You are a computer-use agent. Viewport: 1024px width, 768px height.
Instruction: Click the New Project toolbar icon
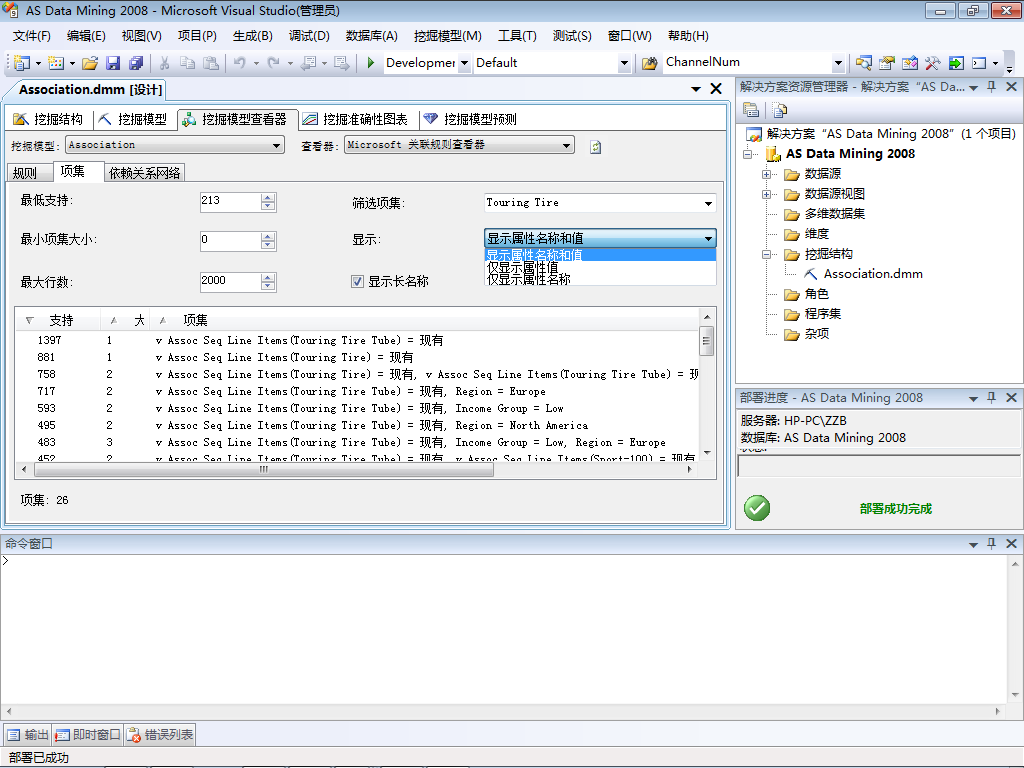[x=22, y=63]
